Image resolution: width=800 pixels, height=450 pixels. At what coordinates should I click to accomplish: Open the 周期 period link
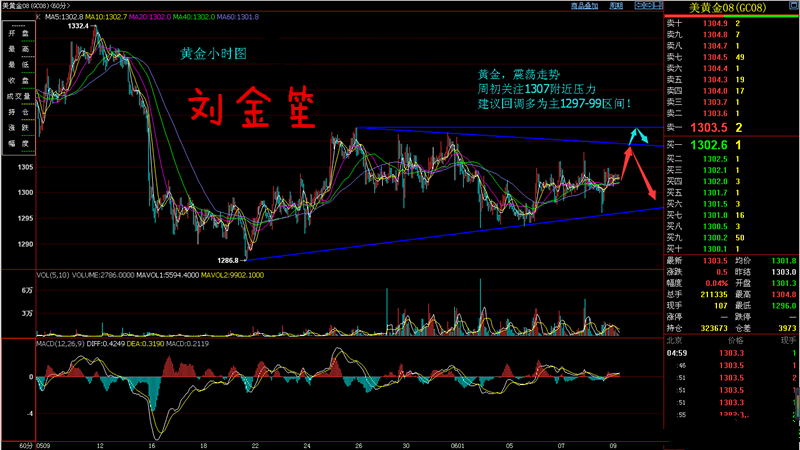click(616, 6)
